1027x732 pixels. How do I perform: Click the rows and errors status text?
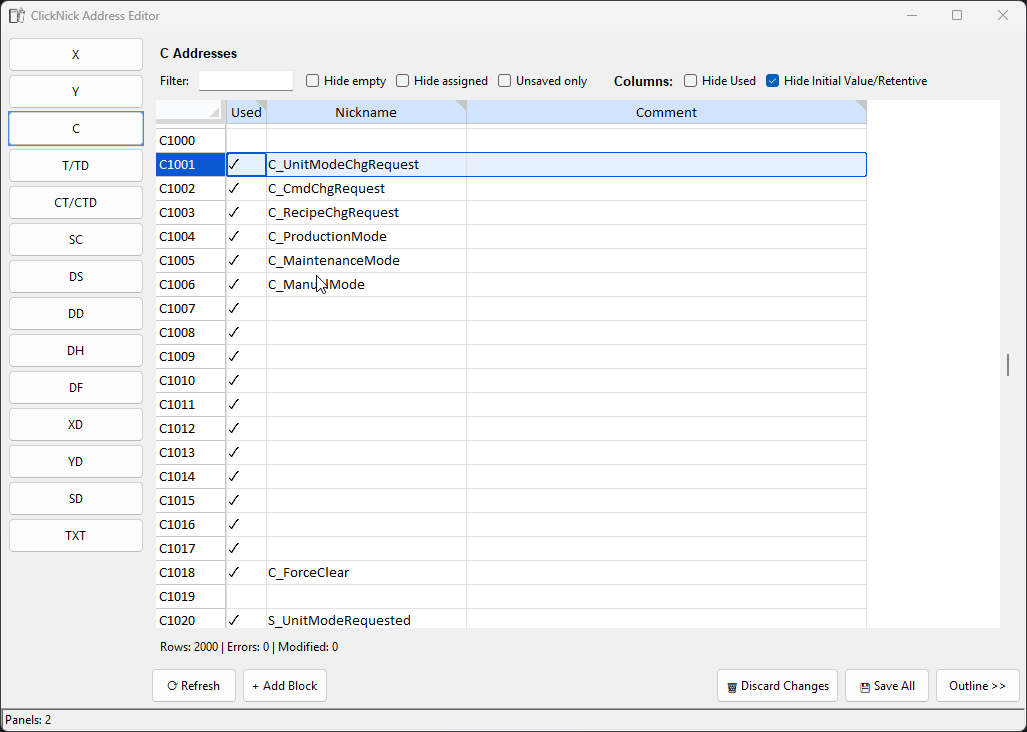pos(249,647)
